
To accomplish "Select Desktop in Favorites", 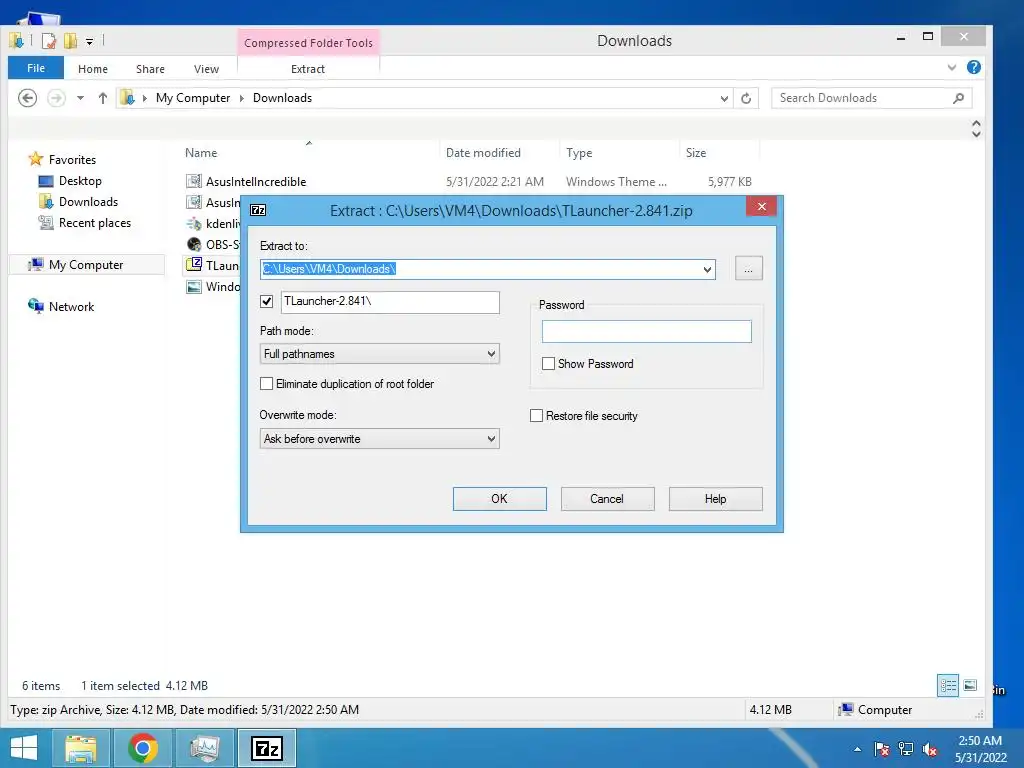I will [71, 181].
